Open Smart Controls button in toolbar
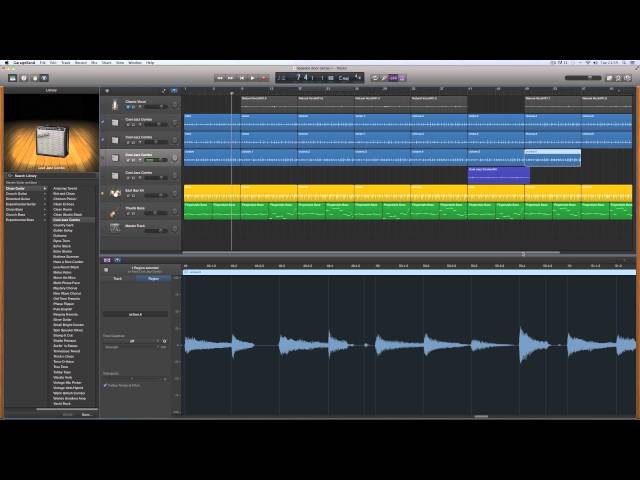The image size is (640, 480). tap(35, 78)
